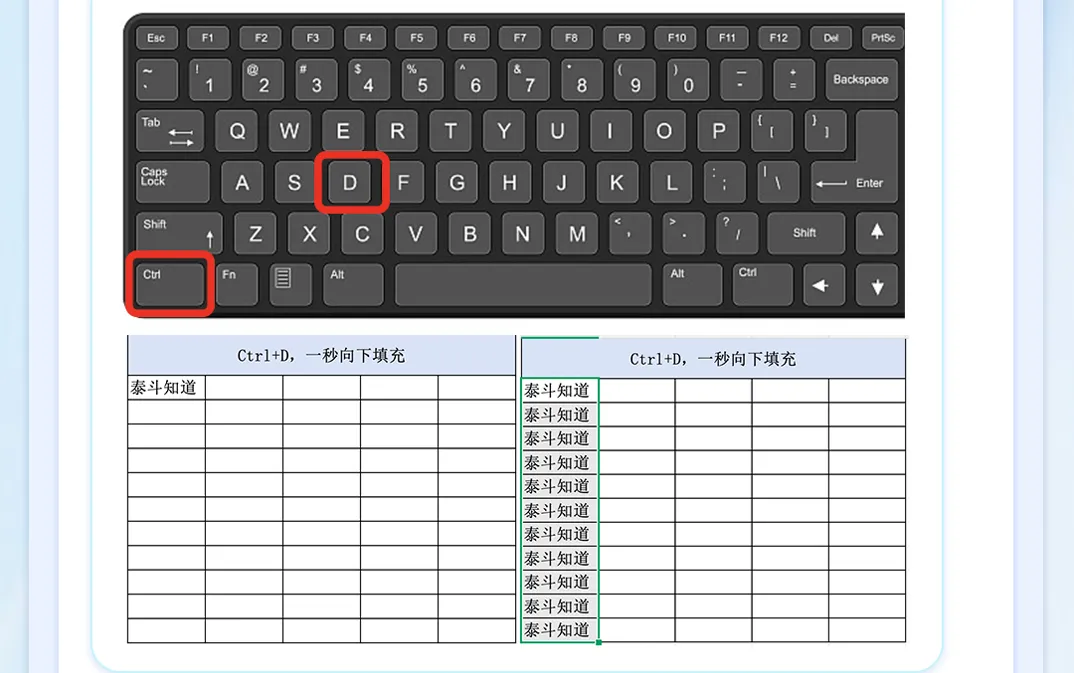
Task: Click the F9 function key
Action: 624,38
